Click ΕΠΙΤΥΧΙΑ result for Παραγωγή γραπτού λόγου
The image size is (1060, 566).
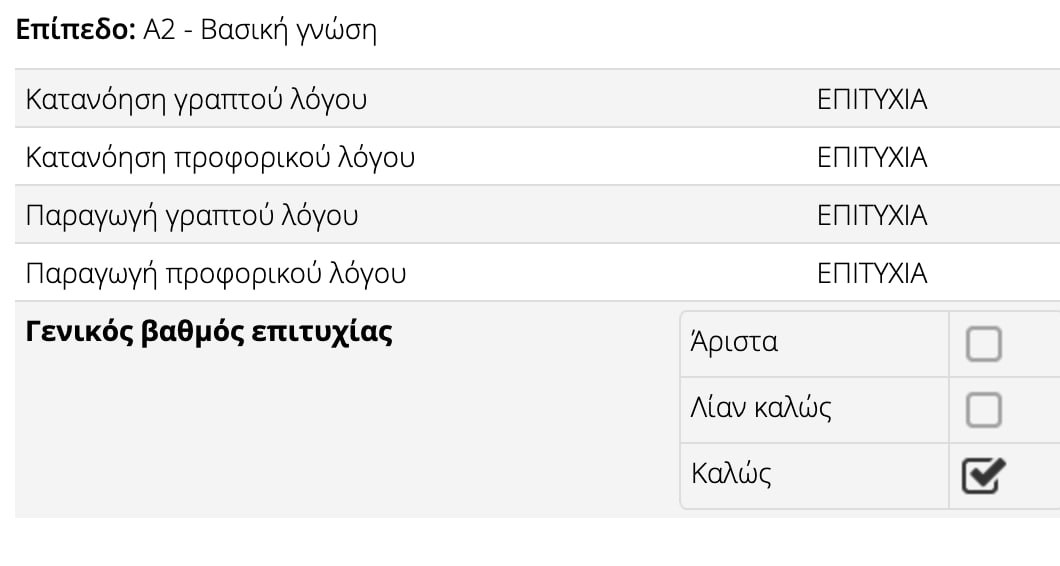(x=871, y=216)
